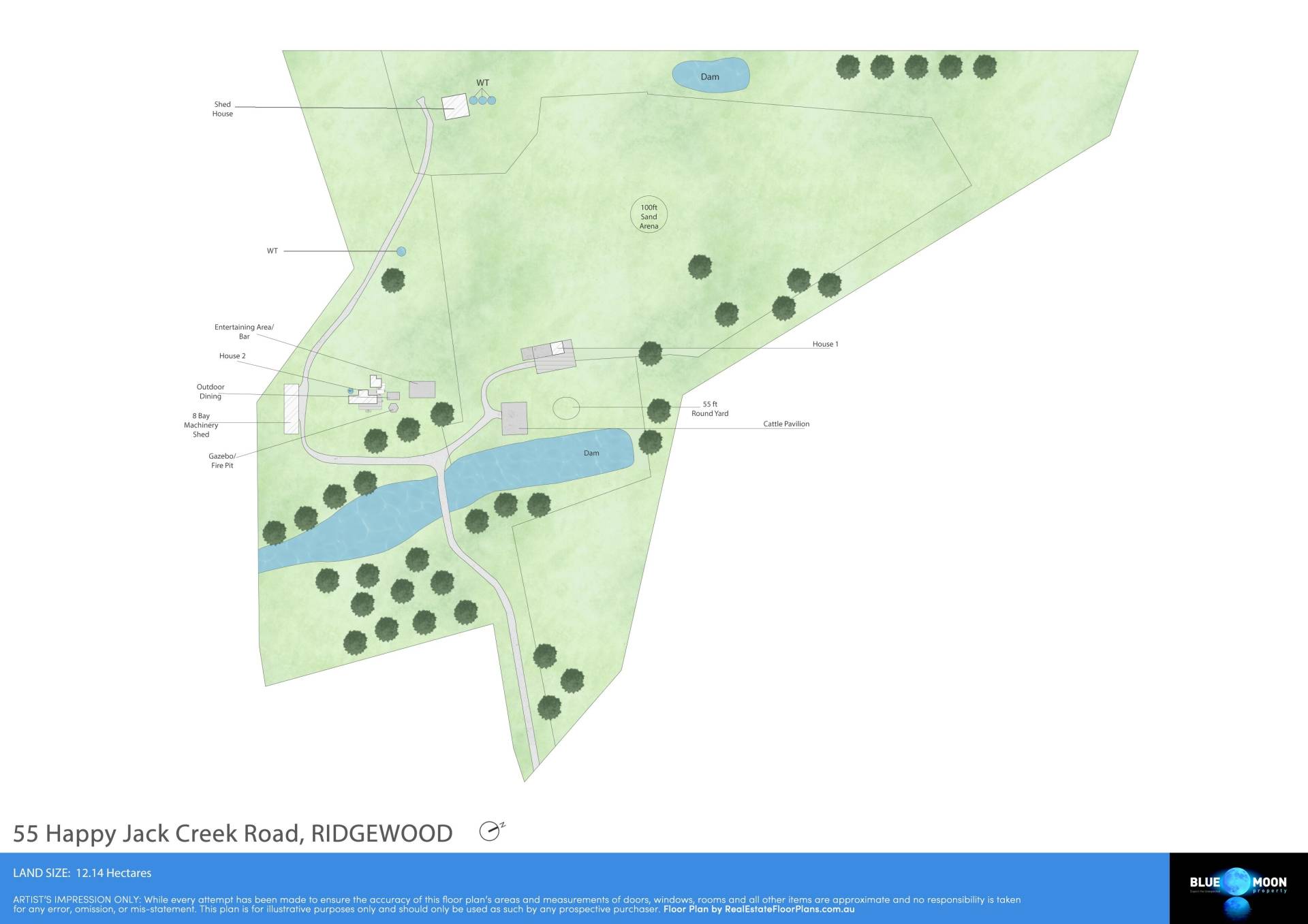The width and height of the screenshot is (1308, 924).
Task: Click the RealEstateFloorPlans.com.au text
Action: click(x=789, y=909)
